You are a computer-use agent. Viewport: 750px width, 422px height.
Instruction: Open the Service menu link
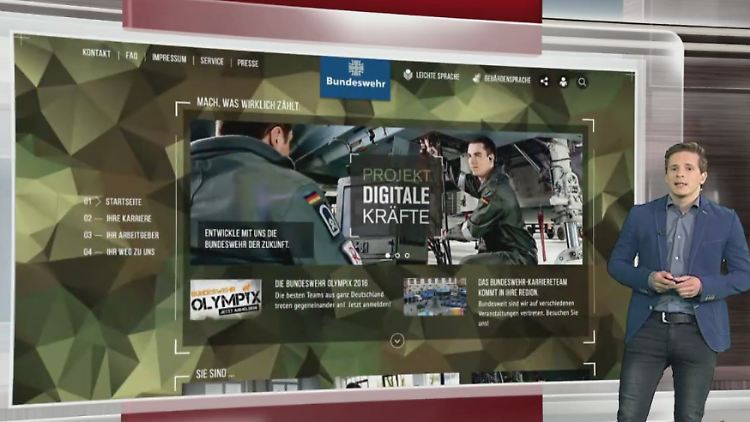tap(212, 60)
